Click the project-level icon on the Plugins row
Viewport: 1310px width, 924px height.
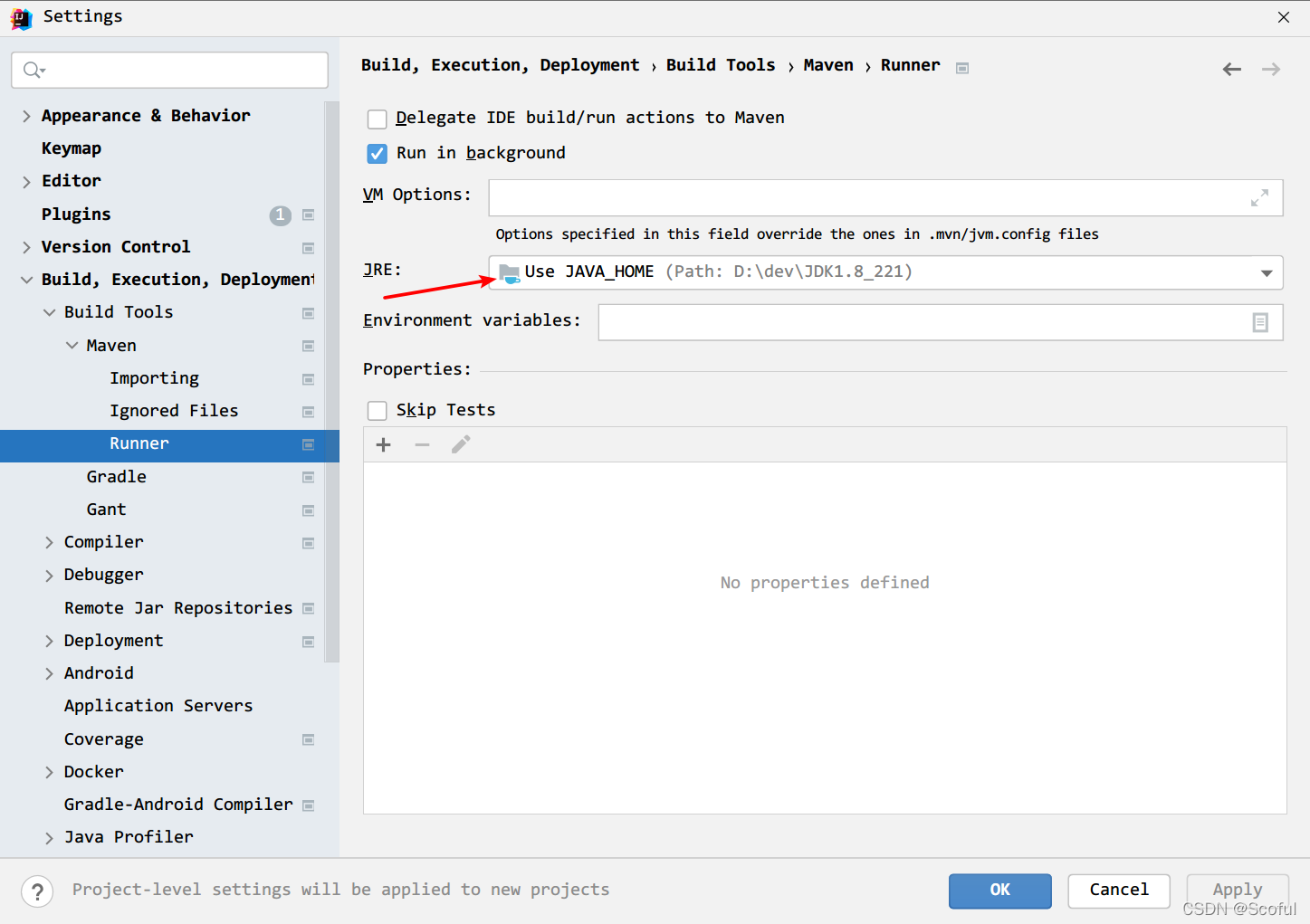click(308, 215)
